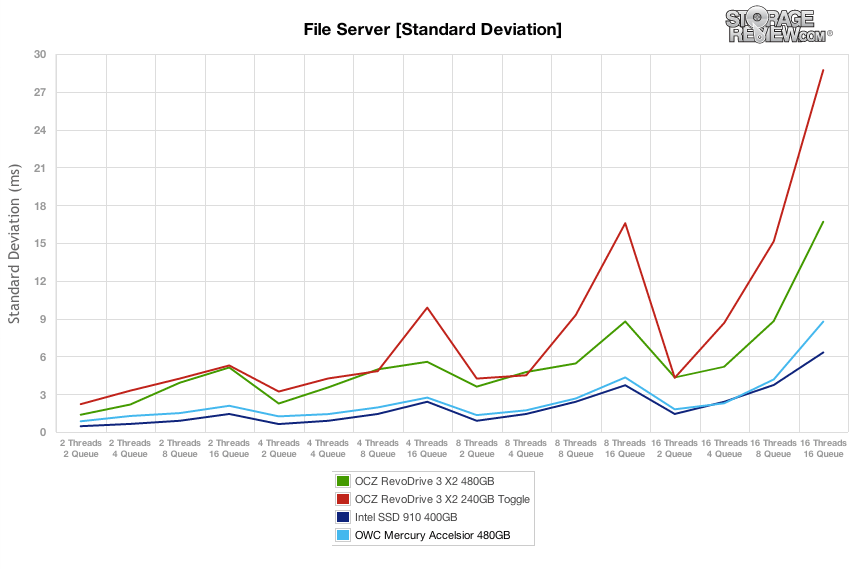The image size is (850, 569).
Task: Click the '8 Threads 8 Queue' axis label
Action: (x=576, y=449)
